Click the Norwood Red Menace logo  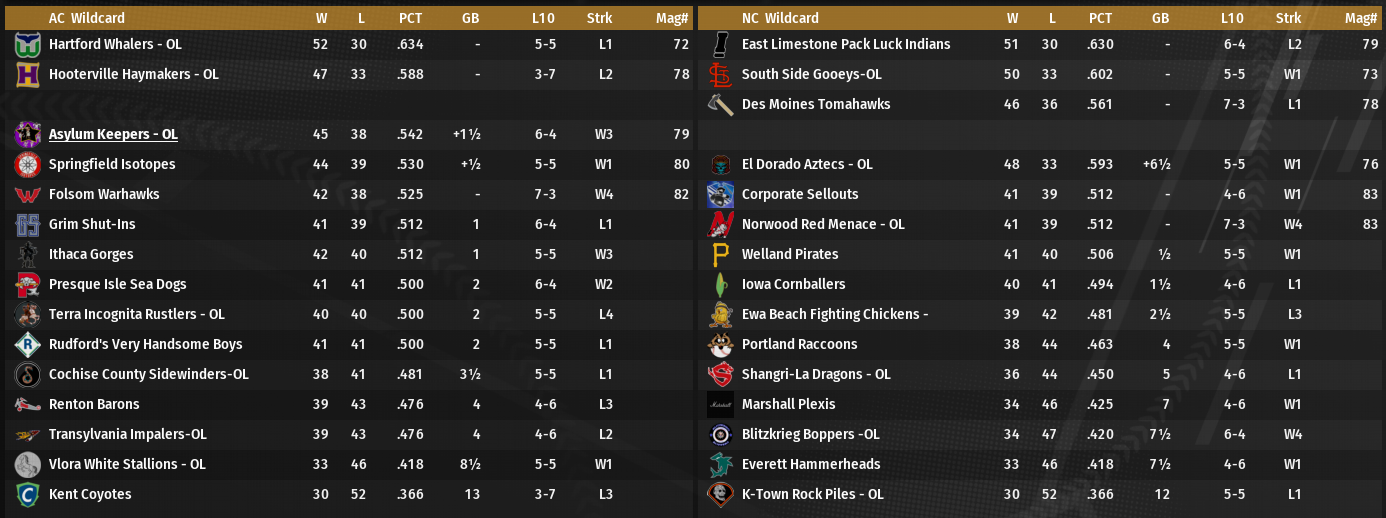(720, 225)
